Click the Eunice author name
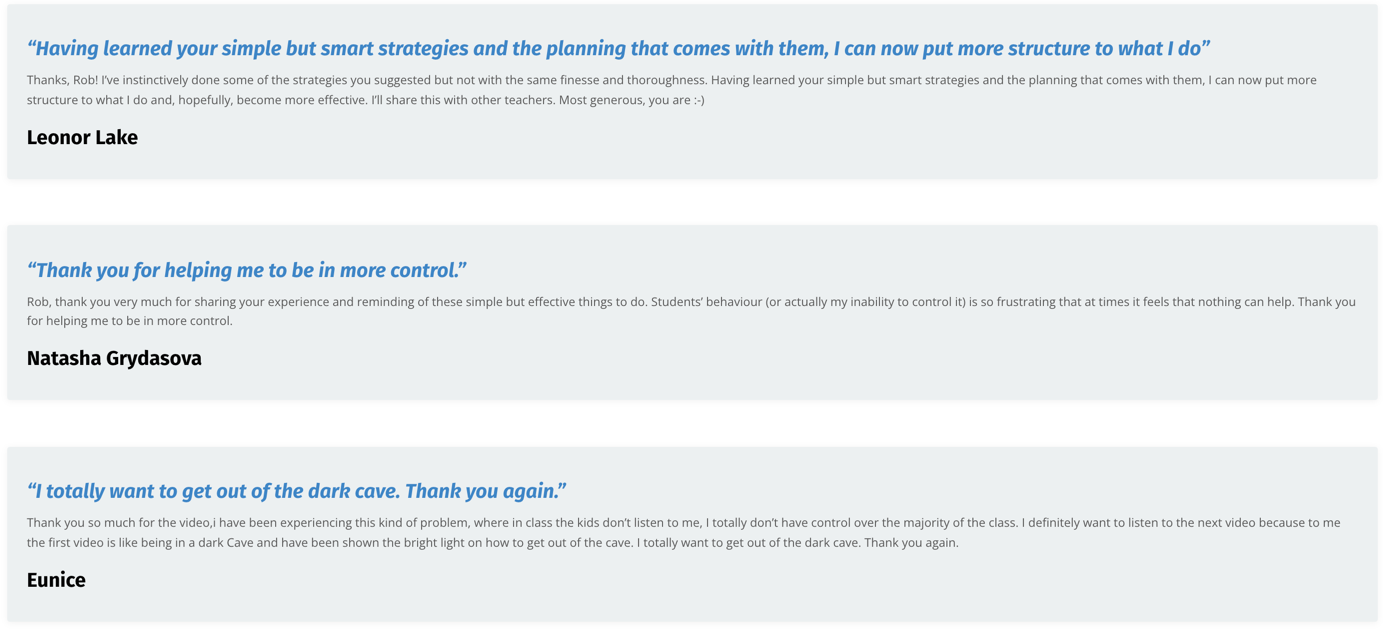Viewport: 1383px width, 634px height. [56, 580]
